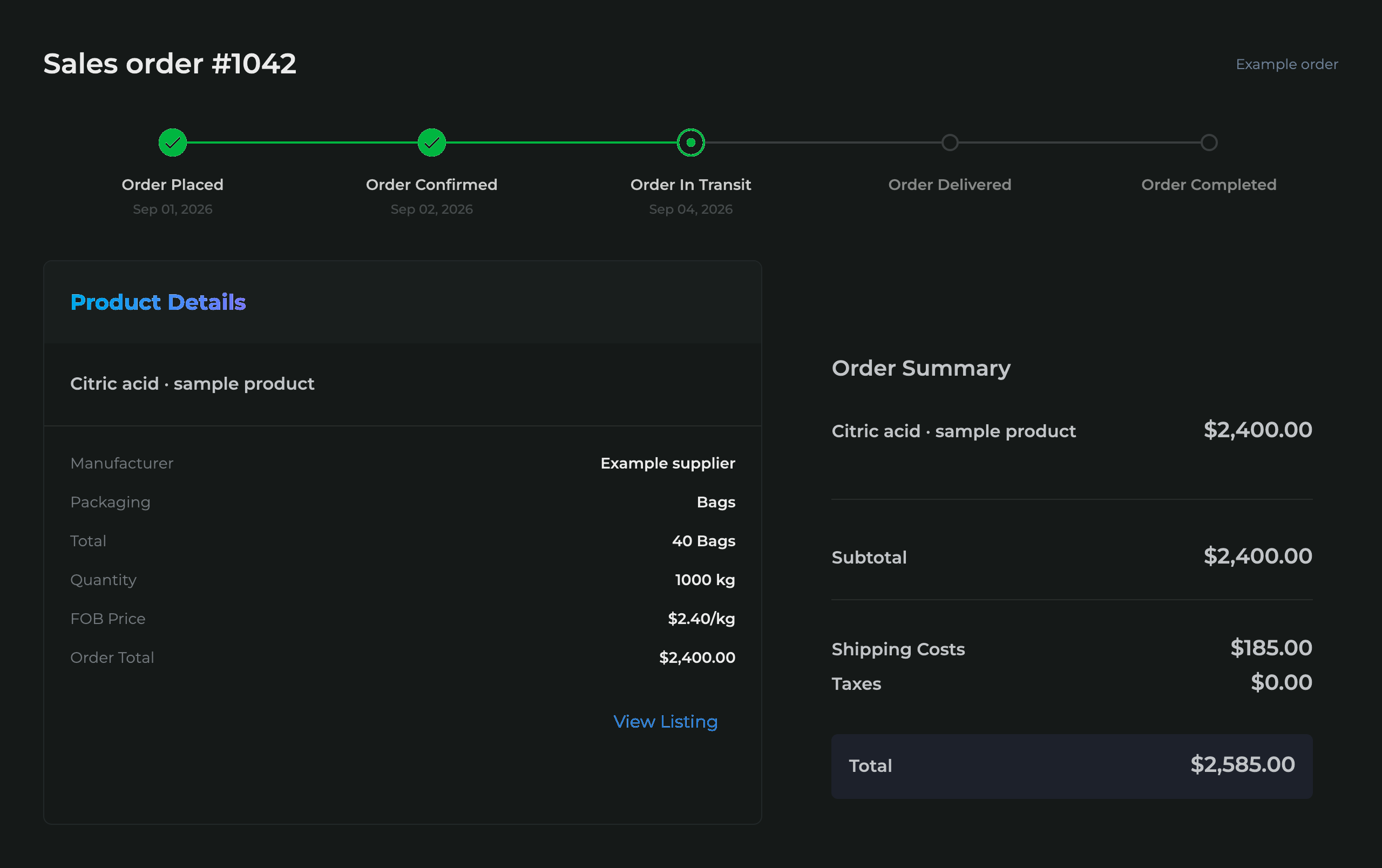Click the Sales order #1042 heading
Image resolution: width=1382 pixels, height=868 pixels.
170,63
